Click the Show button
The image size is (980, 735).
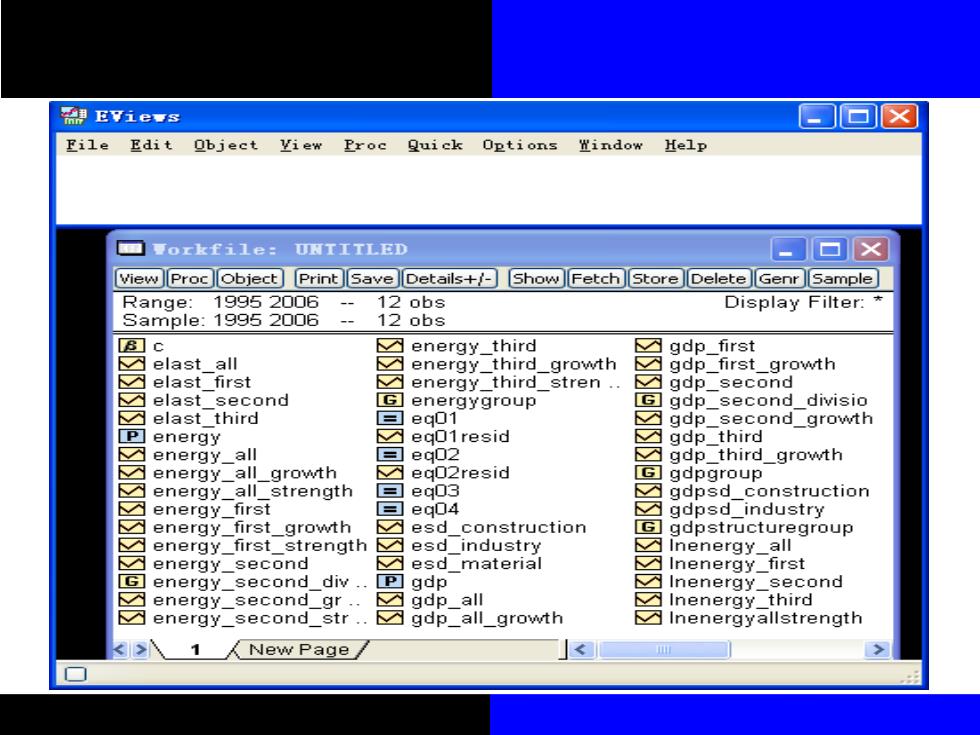coord(536,278)
